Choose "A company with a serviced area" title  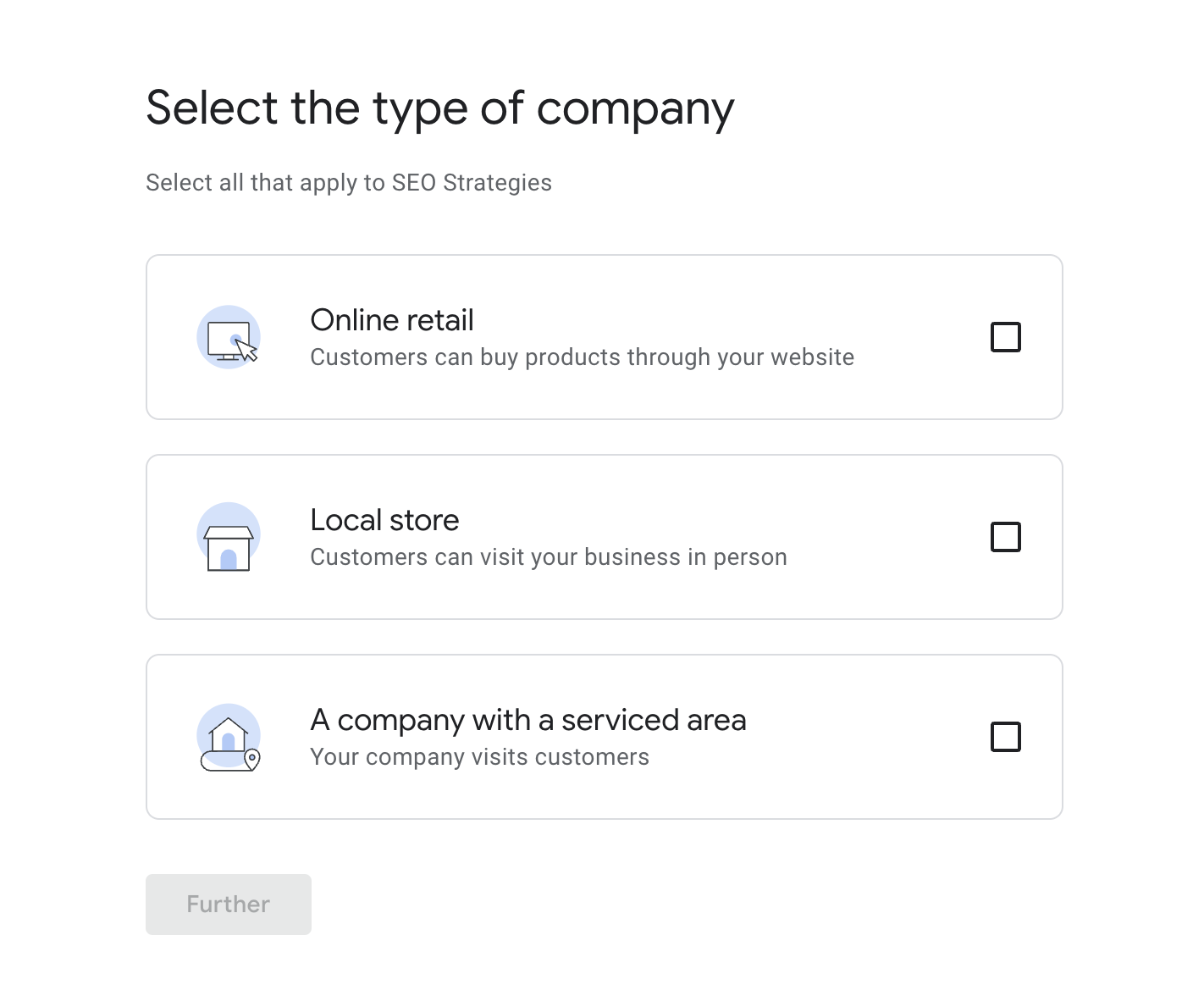[528, 720]
